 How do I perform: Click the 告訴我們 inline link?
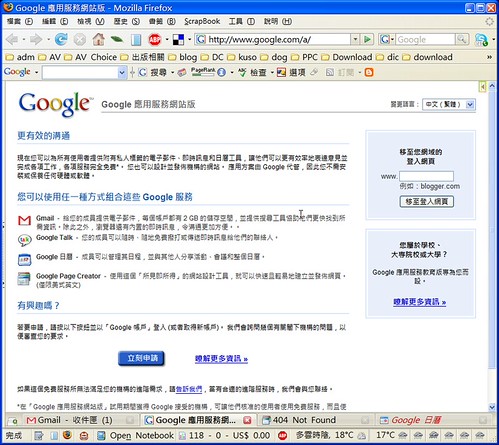tap(189, 389)
